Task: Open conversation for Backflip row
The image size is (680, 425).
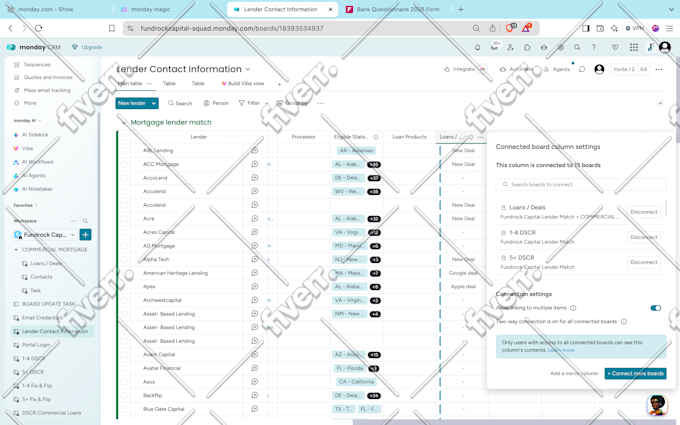Action: pyautogui.click(x=255, y=395)
